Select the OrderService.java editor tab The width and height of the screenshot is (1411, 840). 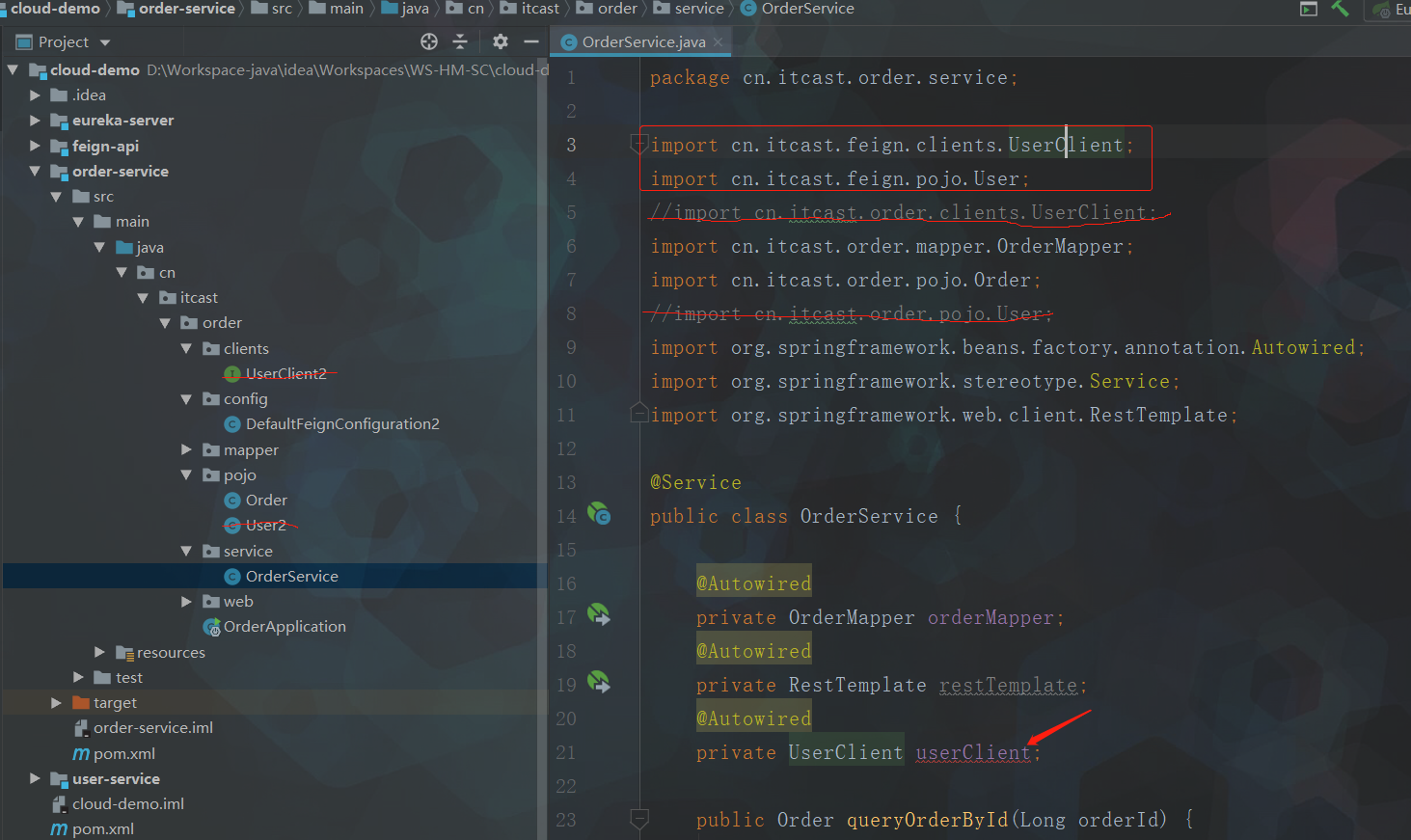pos(640,41)
